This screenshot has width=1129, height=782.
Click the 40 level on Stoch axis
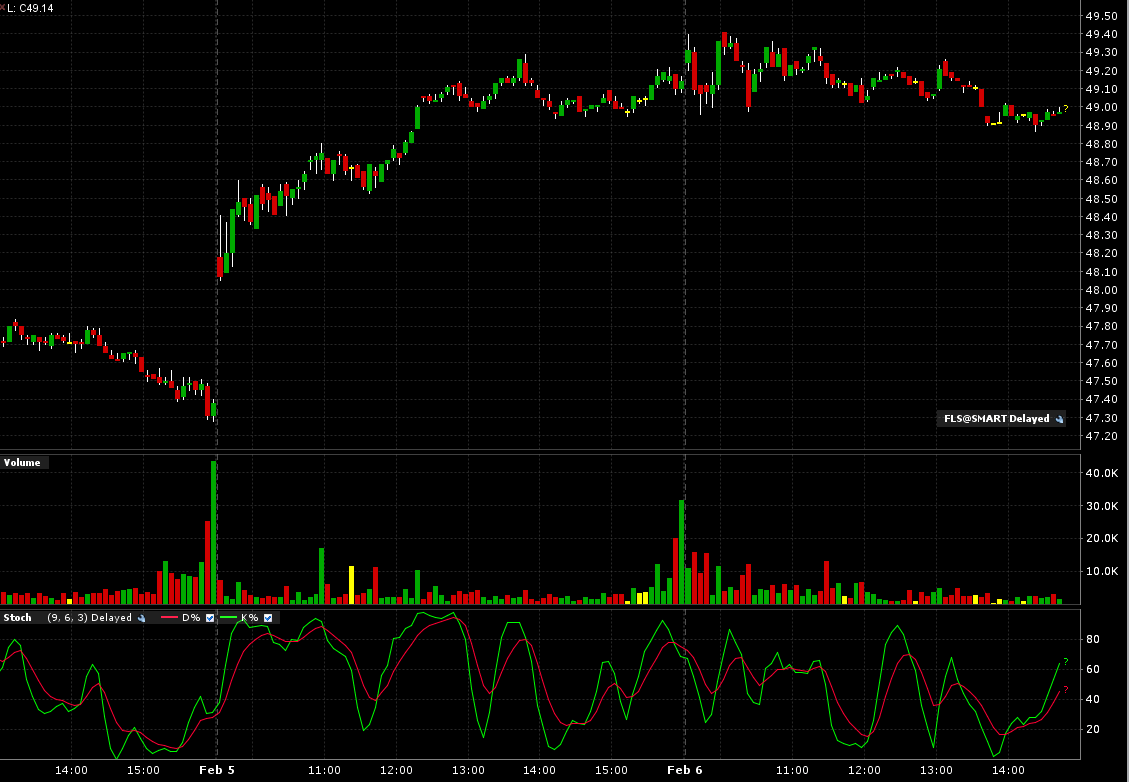point(1092,699)
